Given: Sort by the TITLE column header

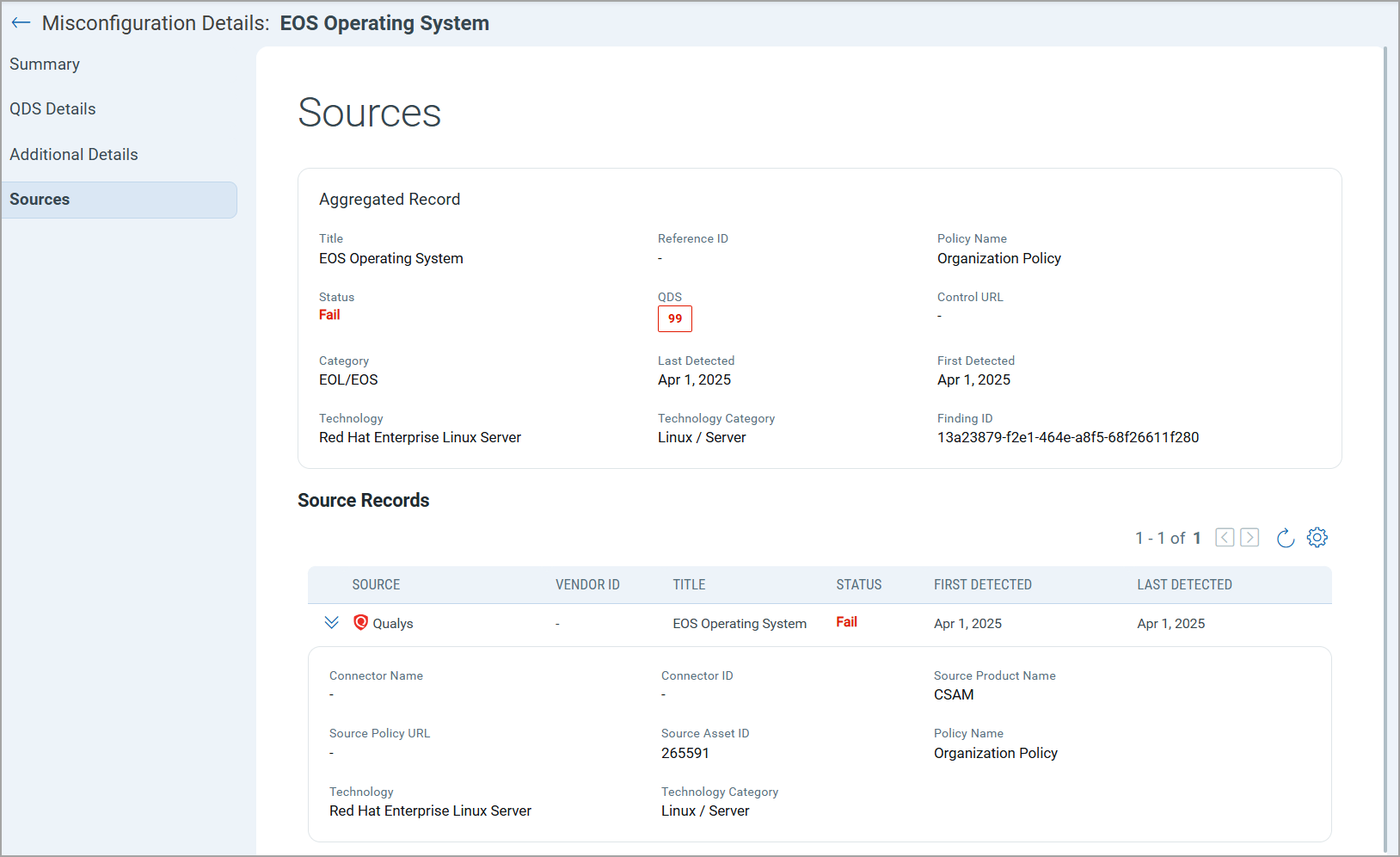Looking at the screenshot, I should tap(689, 585).
